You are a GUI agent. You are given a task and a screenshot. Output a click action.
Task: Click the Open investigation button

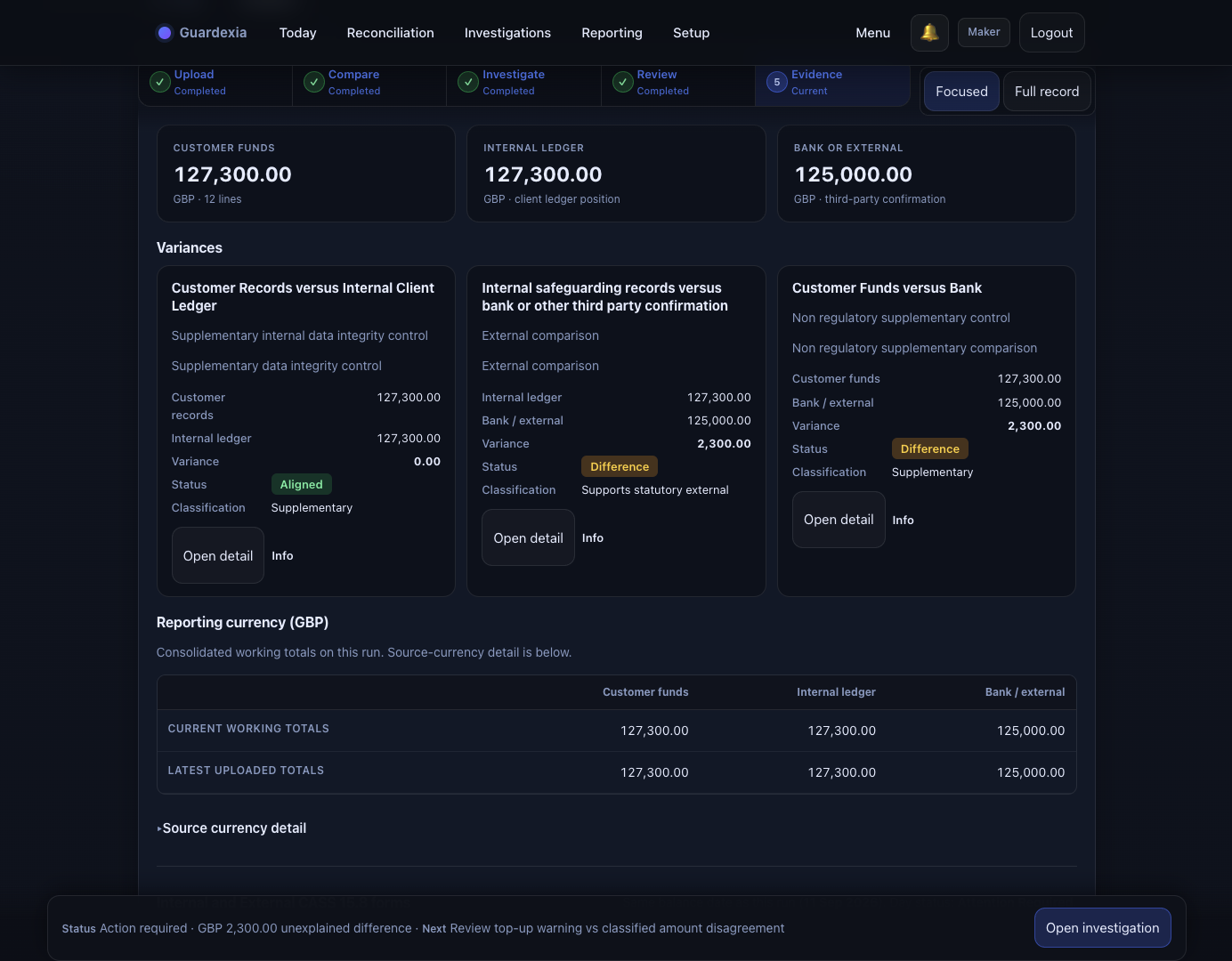1102,928
